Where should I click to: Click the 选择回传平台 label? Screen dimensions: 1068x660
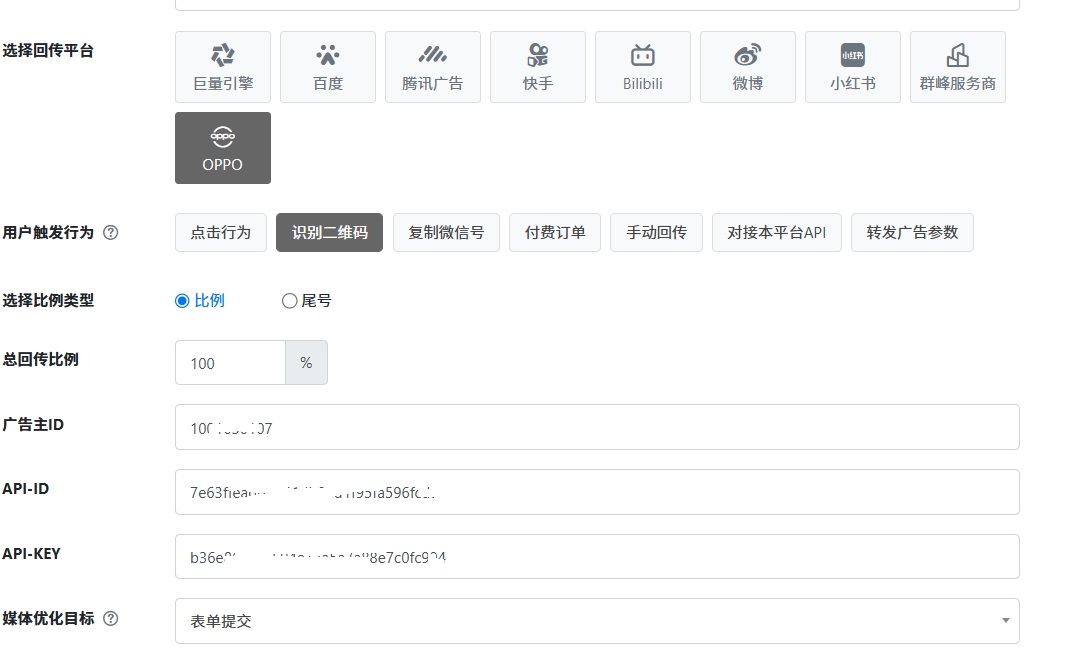click(x=48, y=51)
